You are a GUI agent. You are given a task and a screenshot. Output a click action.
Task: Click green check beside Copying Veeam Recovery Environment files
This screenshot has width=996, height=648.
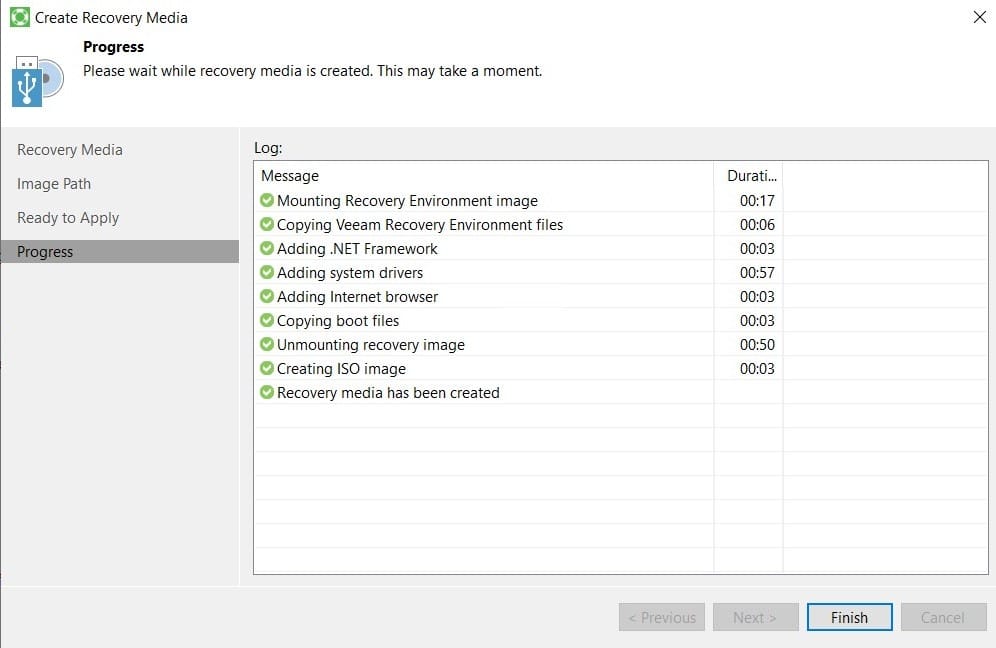[267, 224]
